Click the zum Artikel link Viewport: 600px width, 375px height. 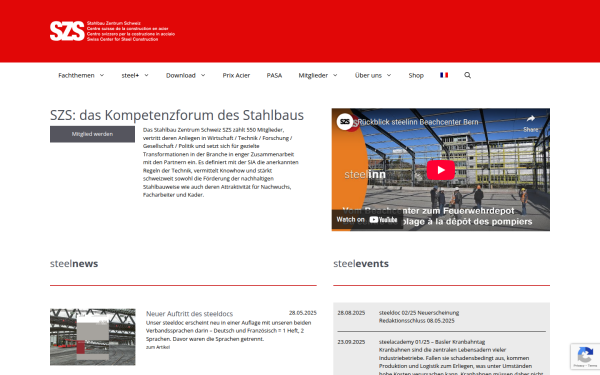point(158,347)
